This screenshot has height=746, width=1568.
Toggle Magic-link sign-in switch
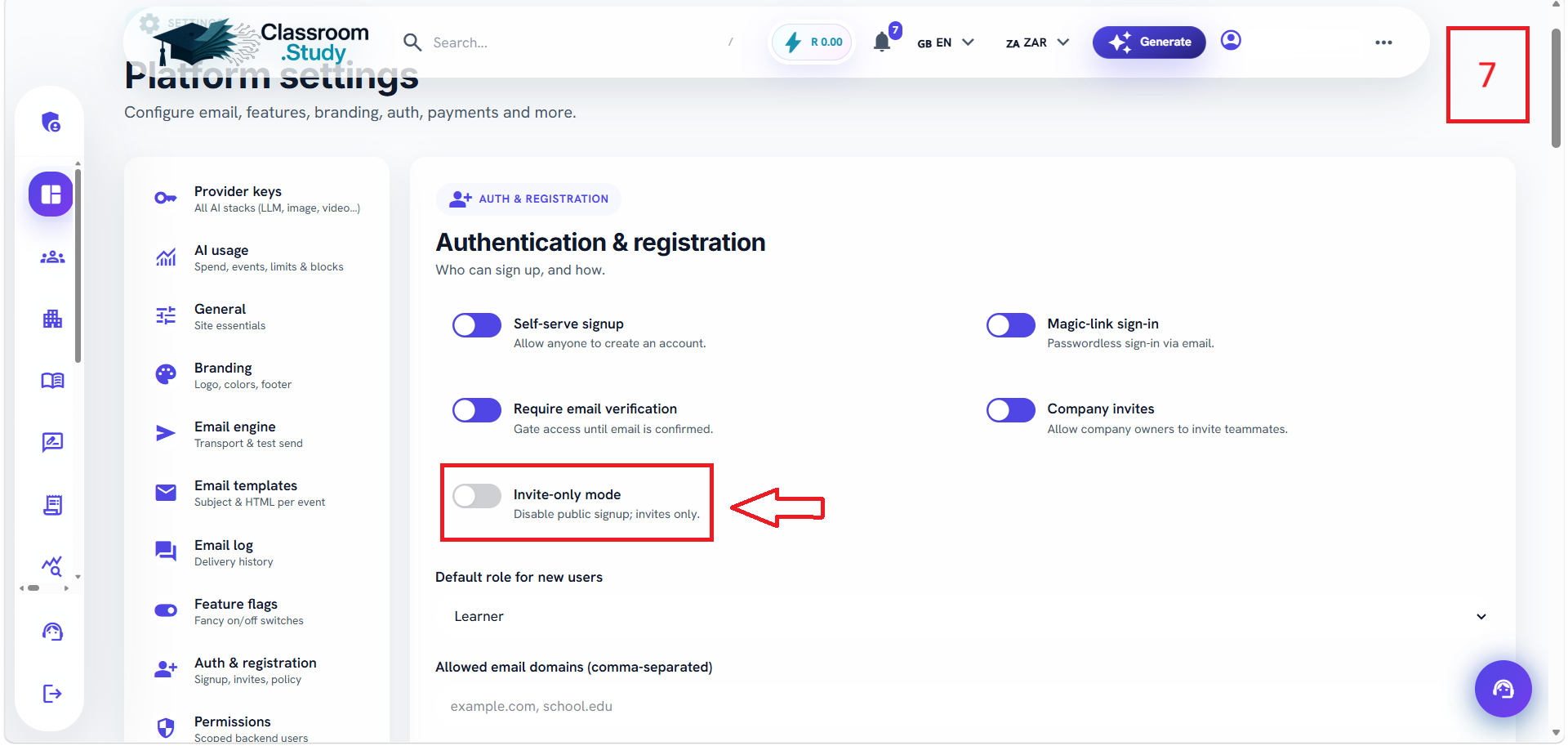(x=1011, y=325)
